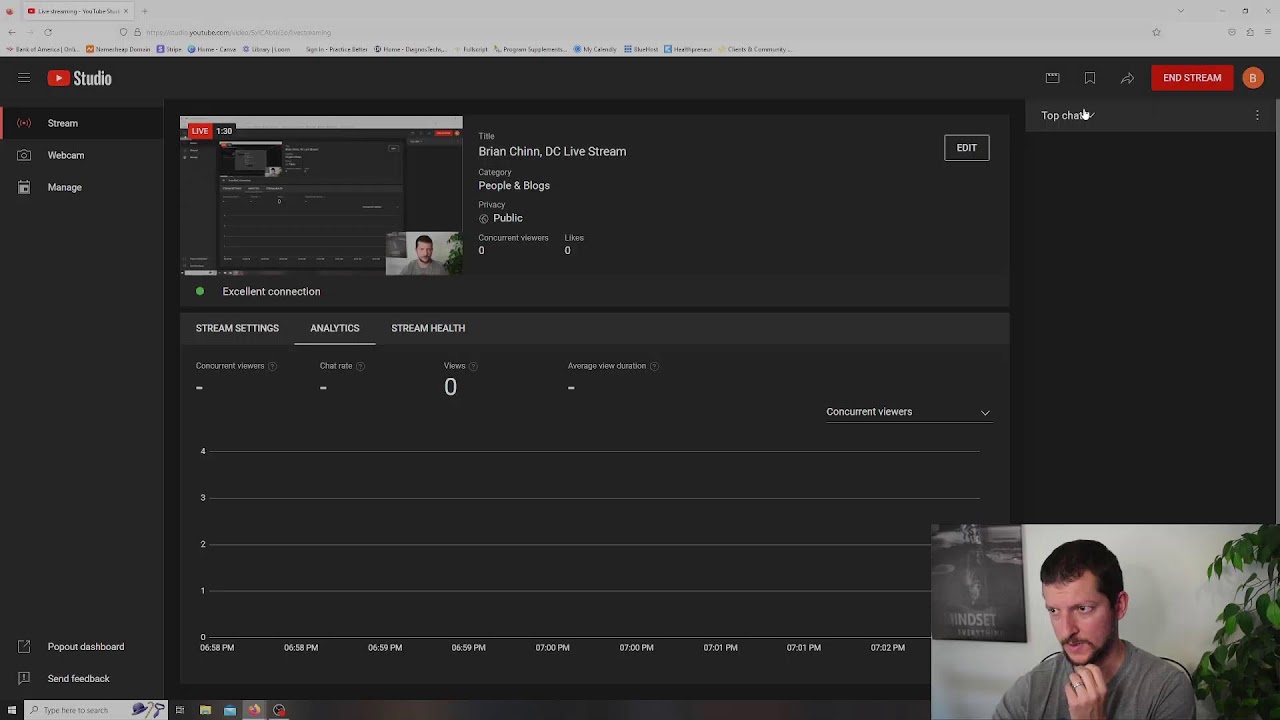Open File Explorer from the taskbar
Image resolution: width=1280 pixels, height=720 pixels.
point(205,710)
